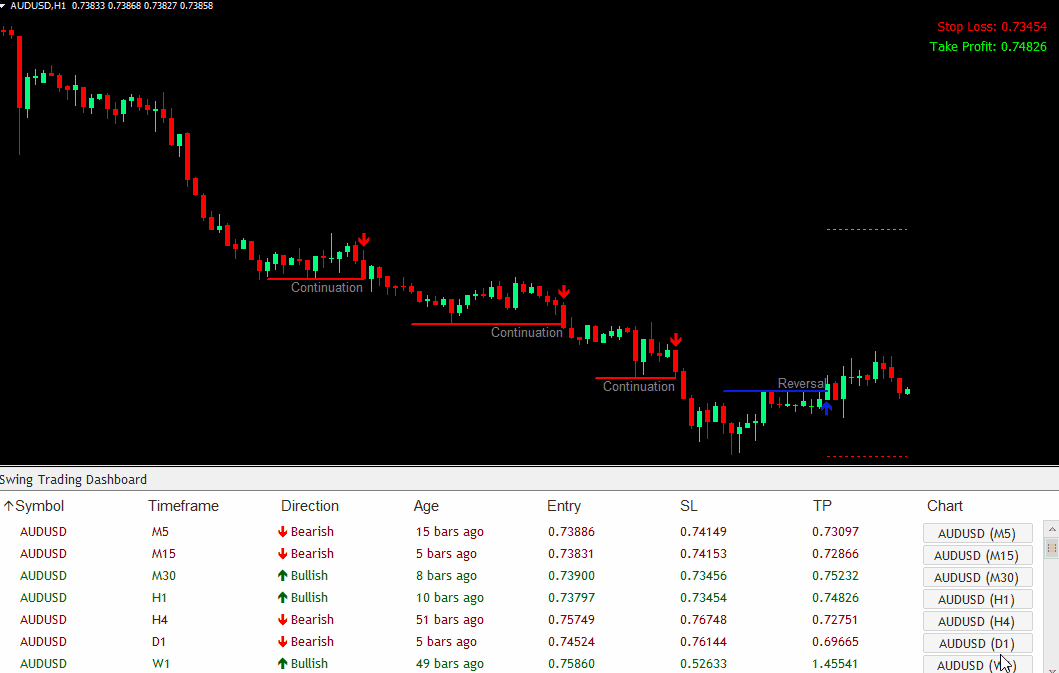
Task: Click the bearish arrow in the D1 row
Action: pyautogui.click(x=283, y=642)
